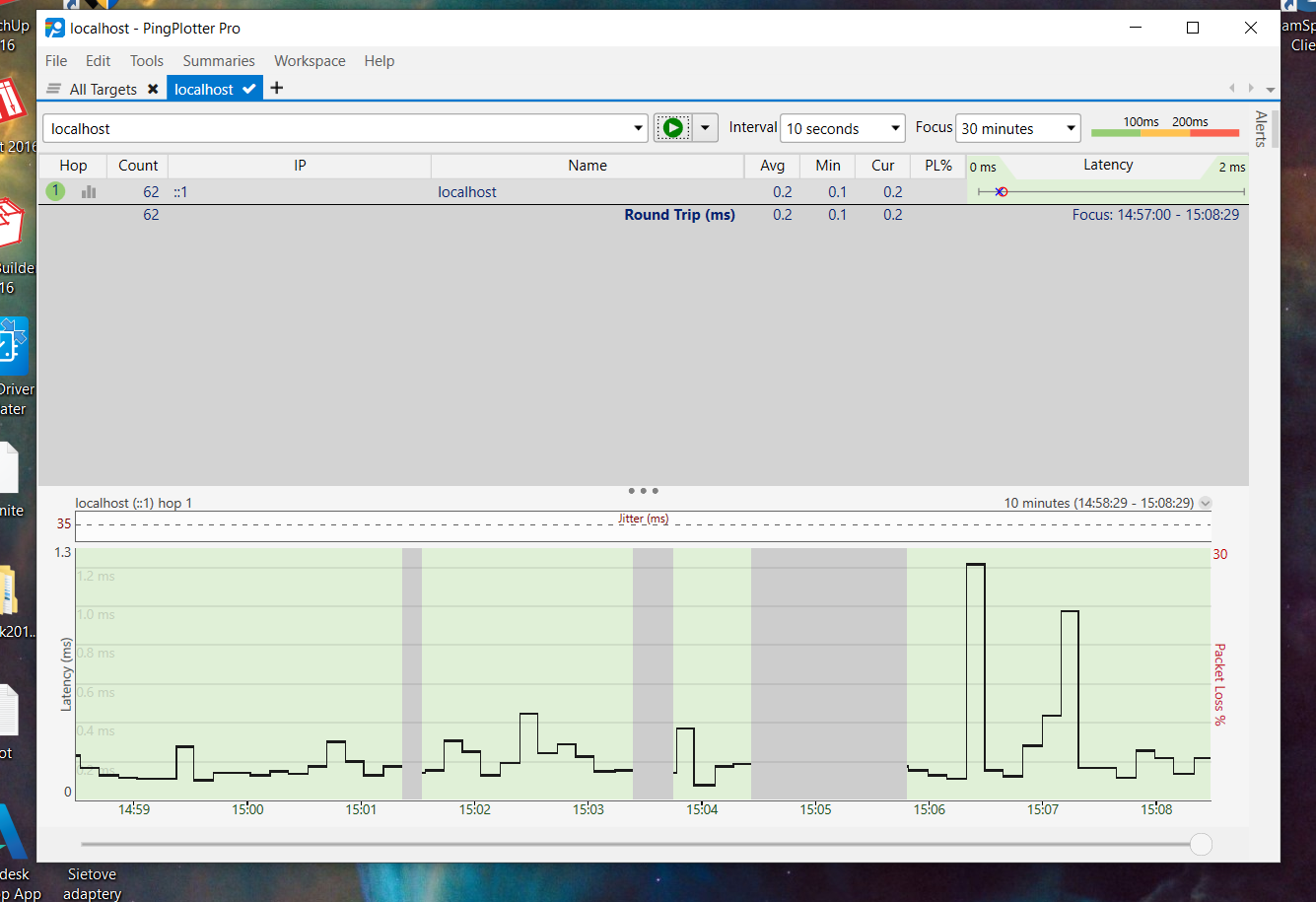Expand the timeline graph period chevron
The height and width of the screenshot is (902, 1316).
click(x=1206, y=503)
